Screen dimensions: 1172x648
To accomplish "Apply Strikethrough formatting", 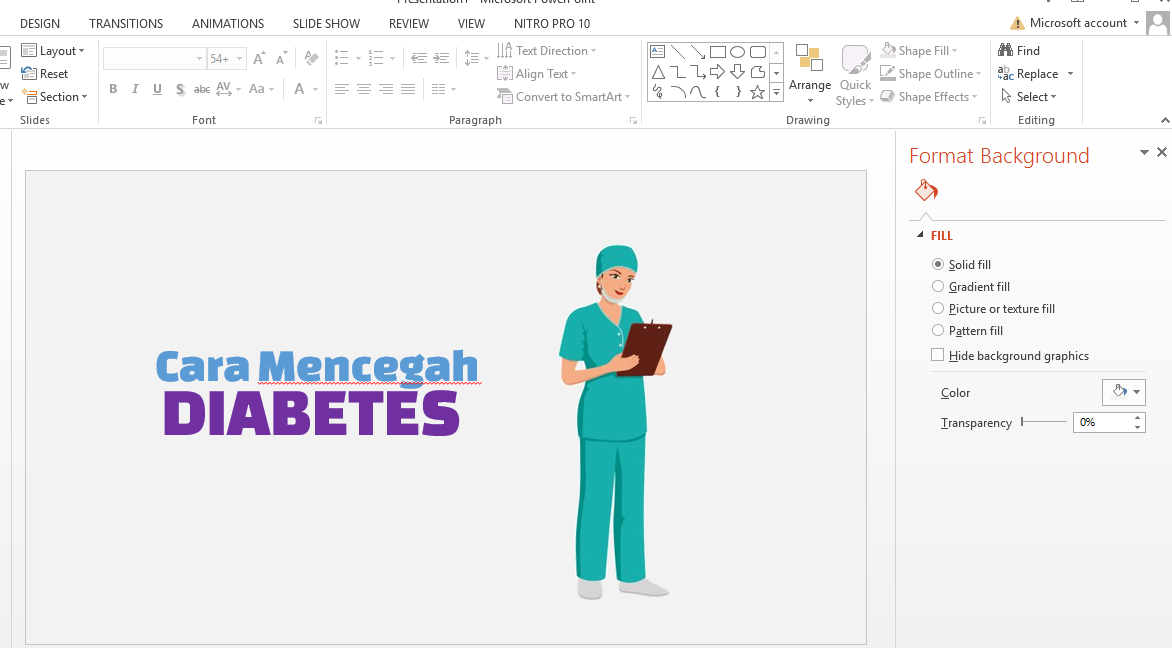I will (202, 89).
